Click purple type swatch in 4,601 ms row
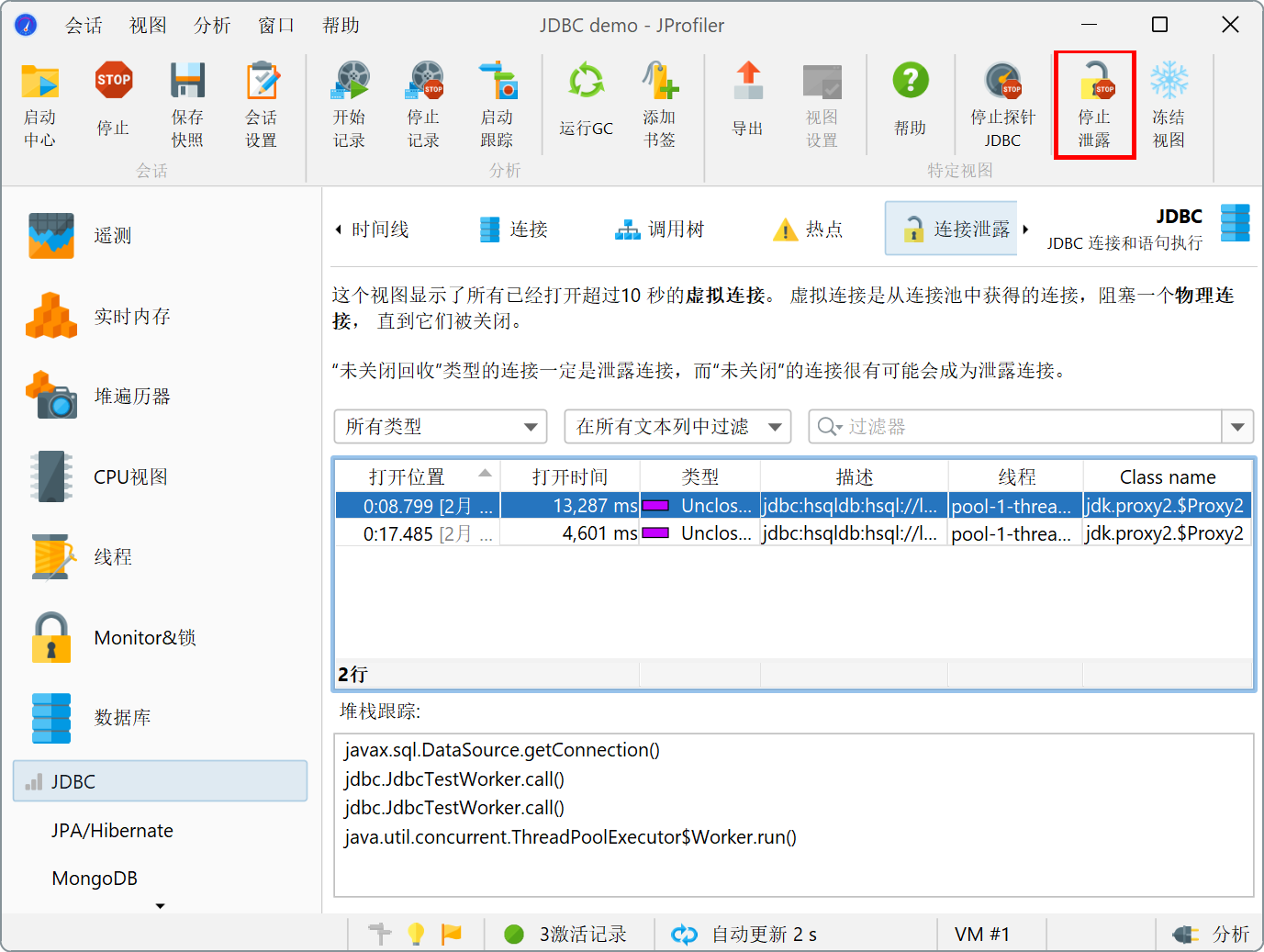The width and height of the screenshot is (1264, 952). pyautogui.click(x=655, y=533)
